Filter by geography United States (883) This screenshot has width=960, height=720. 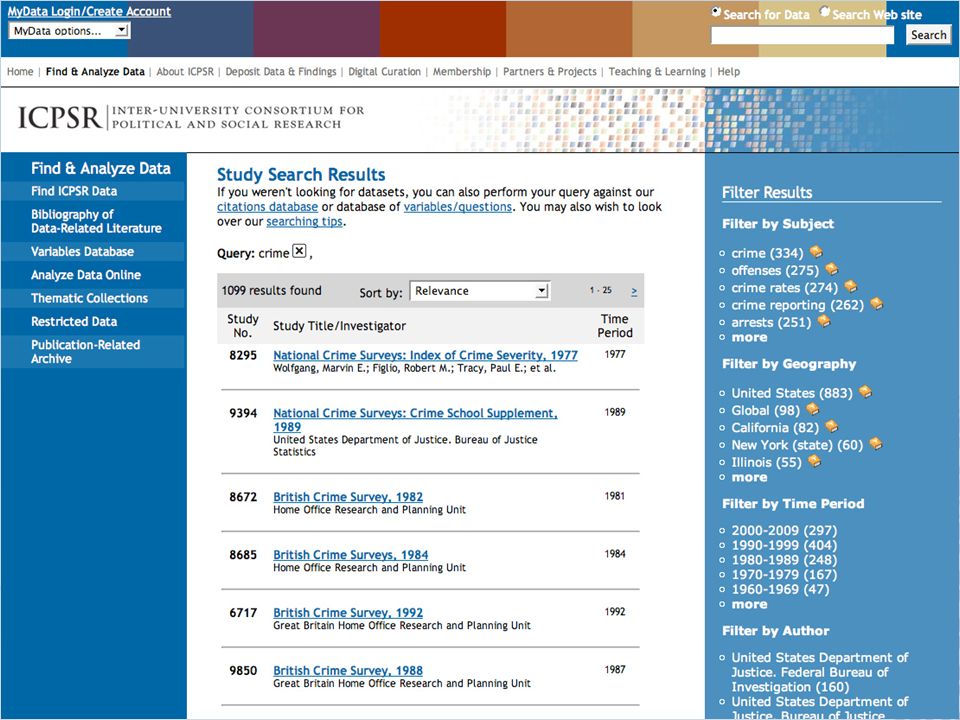pyautogui.click(x=792, y=393)
